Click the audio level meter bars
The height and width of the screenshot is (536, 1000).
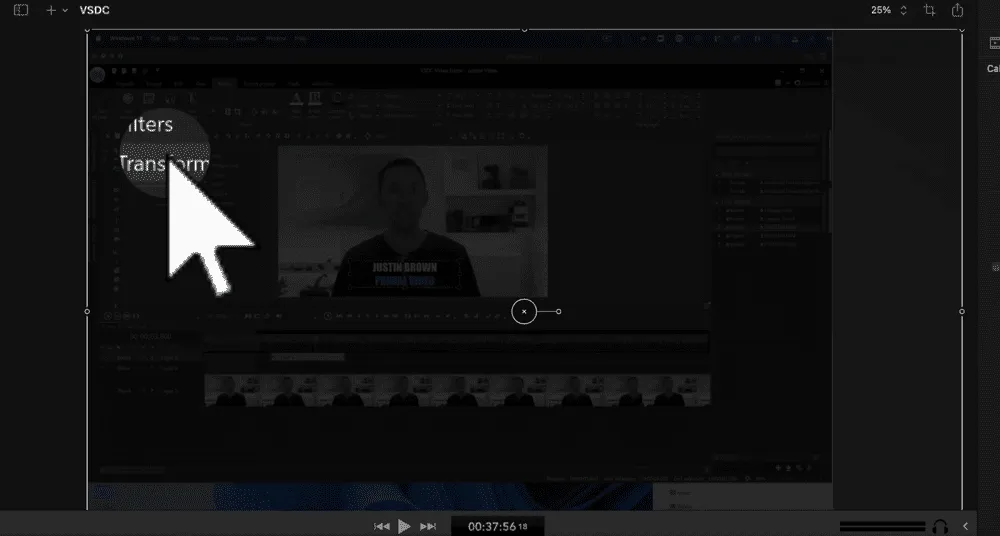tap(881, 526)
